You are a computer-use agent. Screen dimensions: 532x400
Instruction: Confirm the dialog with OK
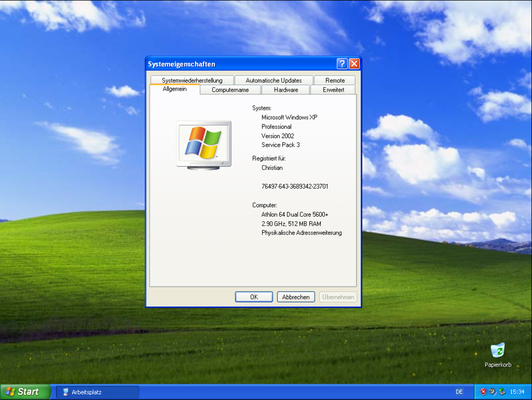pos(254,297)
